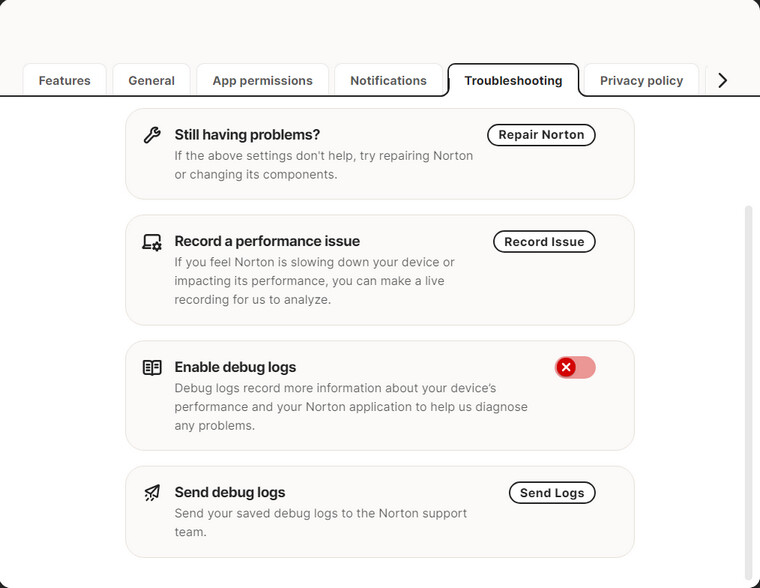Select the Notifications tab

click(388, 81)
